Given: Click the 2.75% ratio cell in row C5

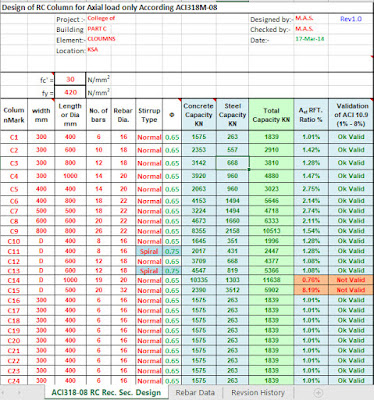Looking at the screenshot, I should coord(311,189).
